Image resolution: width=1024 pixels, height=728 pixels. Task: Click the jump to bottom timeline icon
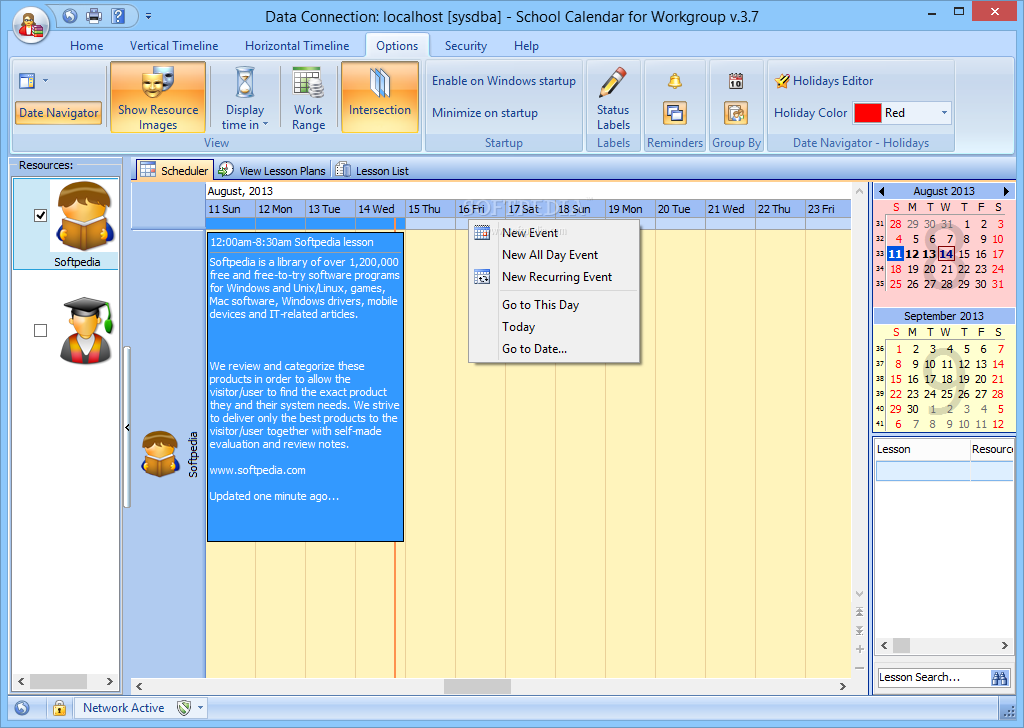point(859,630)
